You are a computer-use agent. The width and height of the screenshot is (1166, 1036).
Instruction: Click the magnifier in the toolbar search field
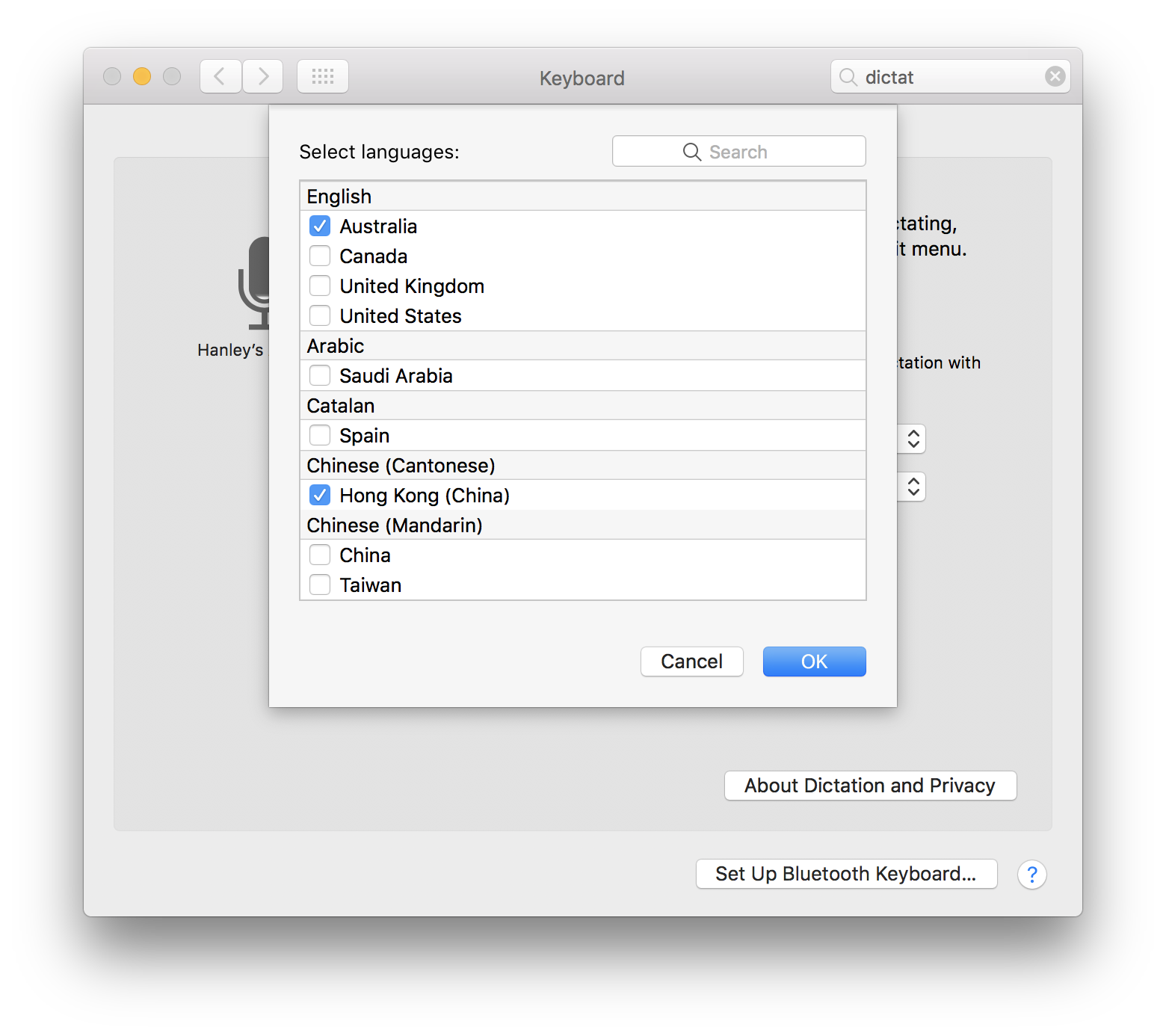848,76
